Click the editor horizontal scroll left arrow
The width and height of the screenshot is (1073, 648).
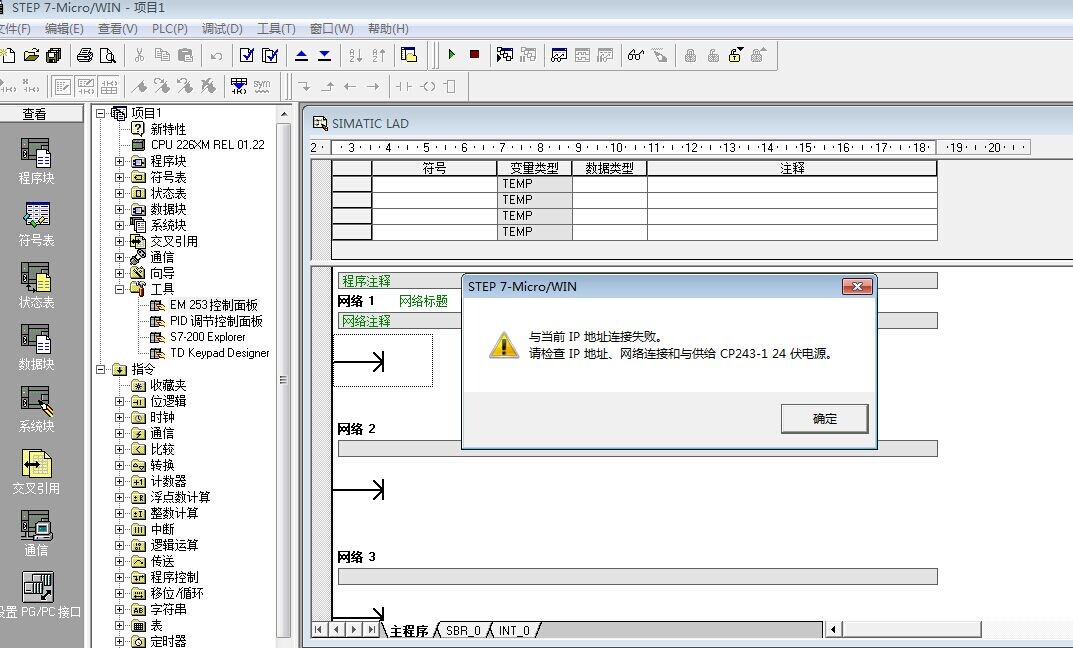[833, 630]
